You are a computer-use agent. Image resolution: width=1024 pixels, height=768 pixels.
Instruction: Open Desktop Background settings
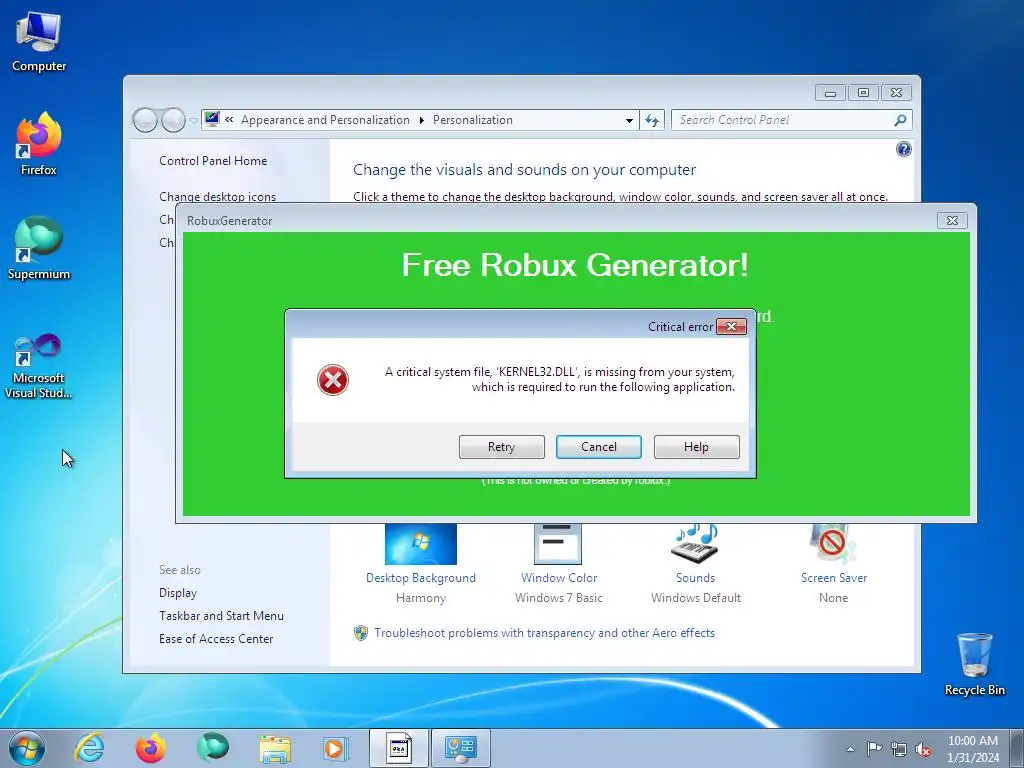tap(421, 552)
